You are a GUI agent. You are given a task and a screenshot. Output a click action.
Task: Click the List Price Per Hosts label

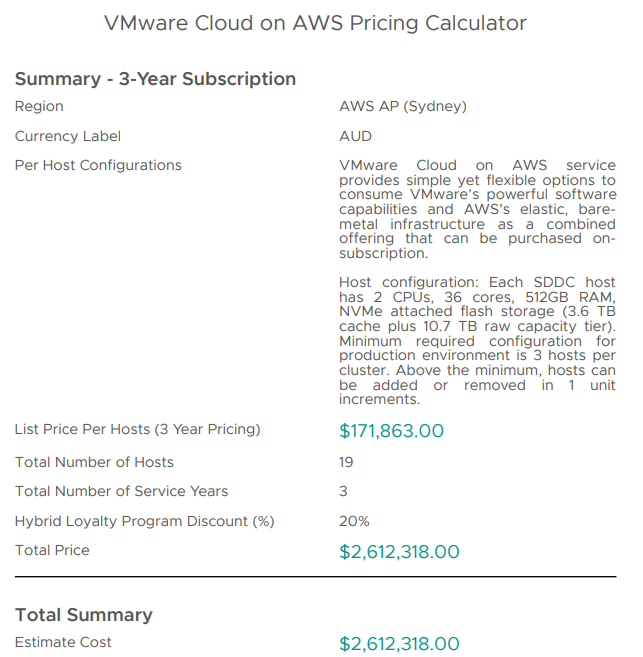tap(137, 429)
